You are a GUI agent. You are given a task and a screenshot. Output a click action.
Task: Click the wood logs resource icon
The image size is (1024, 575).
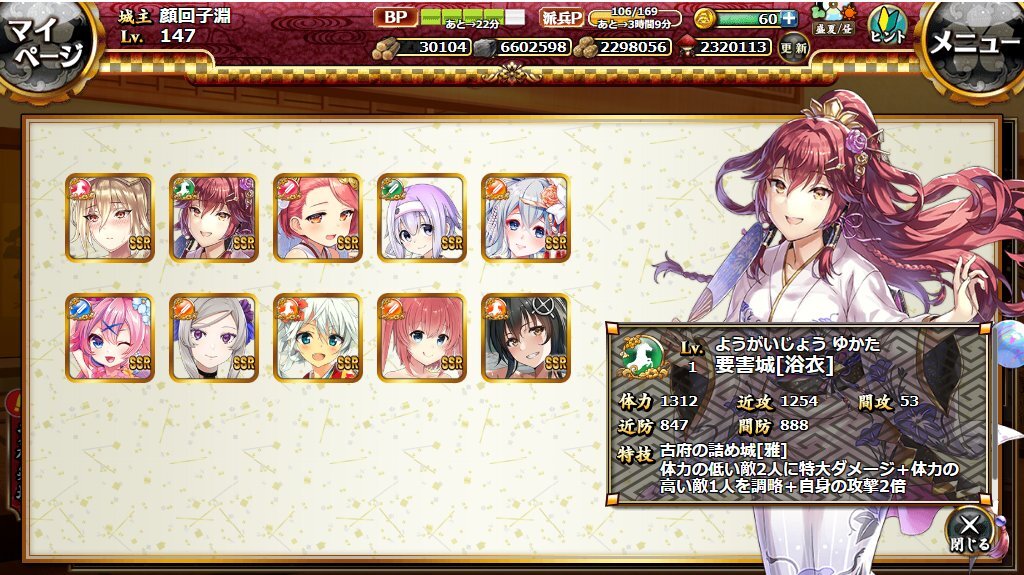pyautogui.click(x=385, y=48)
